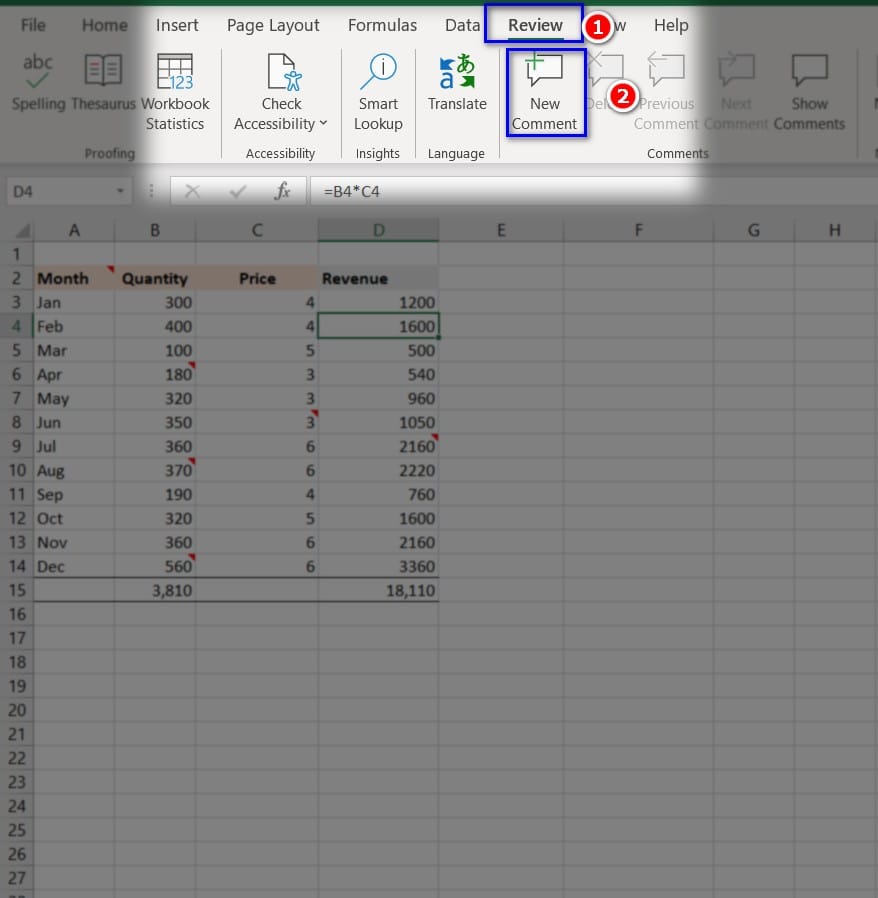Switch to the Insert tab
This screenshot has height=898, width=878.
coord(177,25)
